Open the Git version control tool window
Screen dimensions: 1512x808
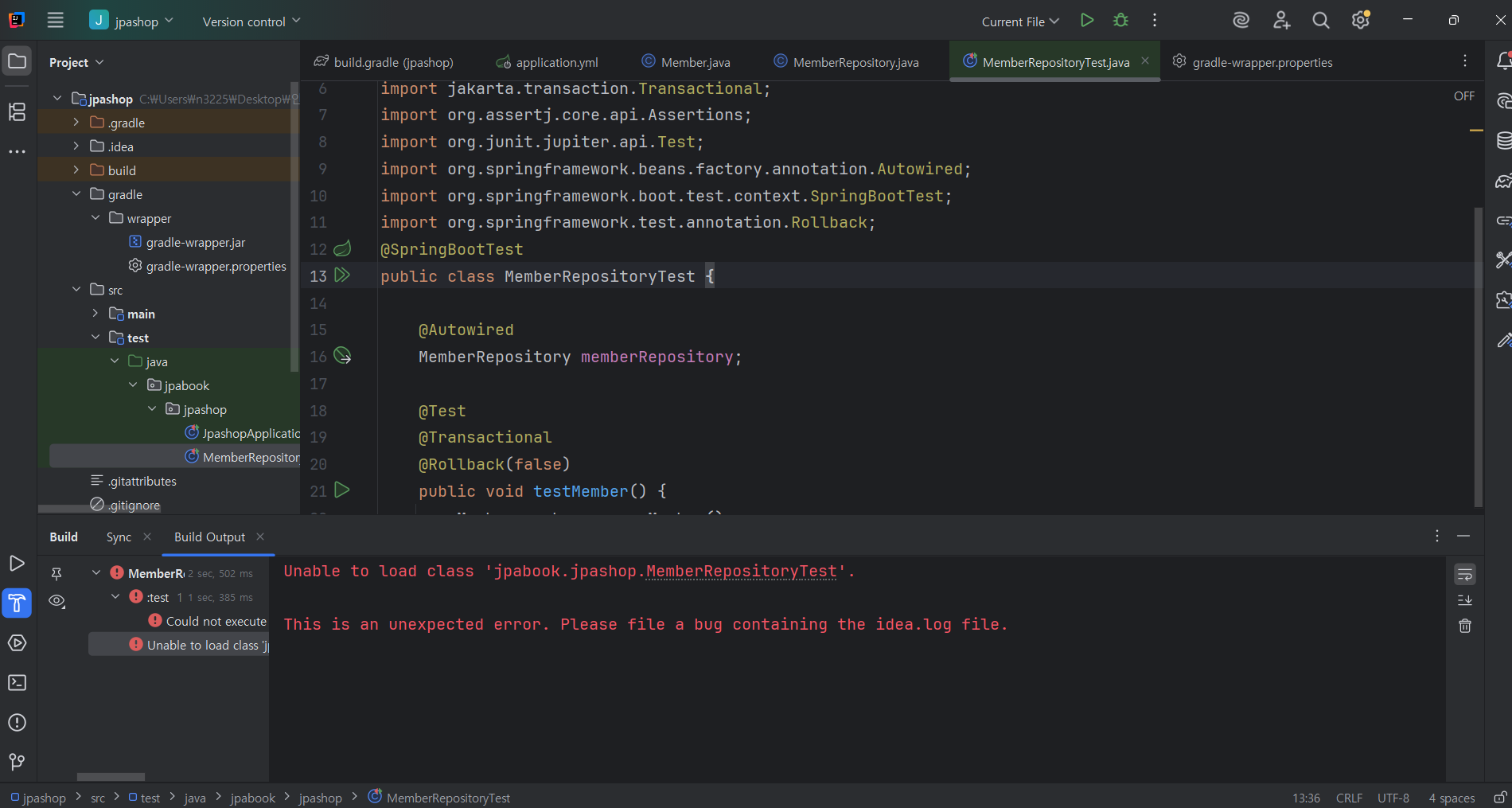[17, 762]
